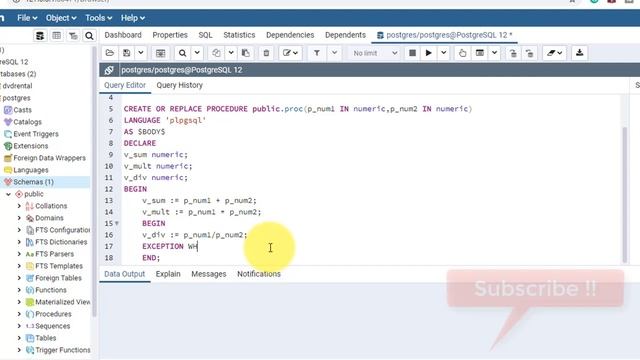This screenshot has height=360, width=640.
Task: Collapse the public schema node
Action: (x=8, y=194)
